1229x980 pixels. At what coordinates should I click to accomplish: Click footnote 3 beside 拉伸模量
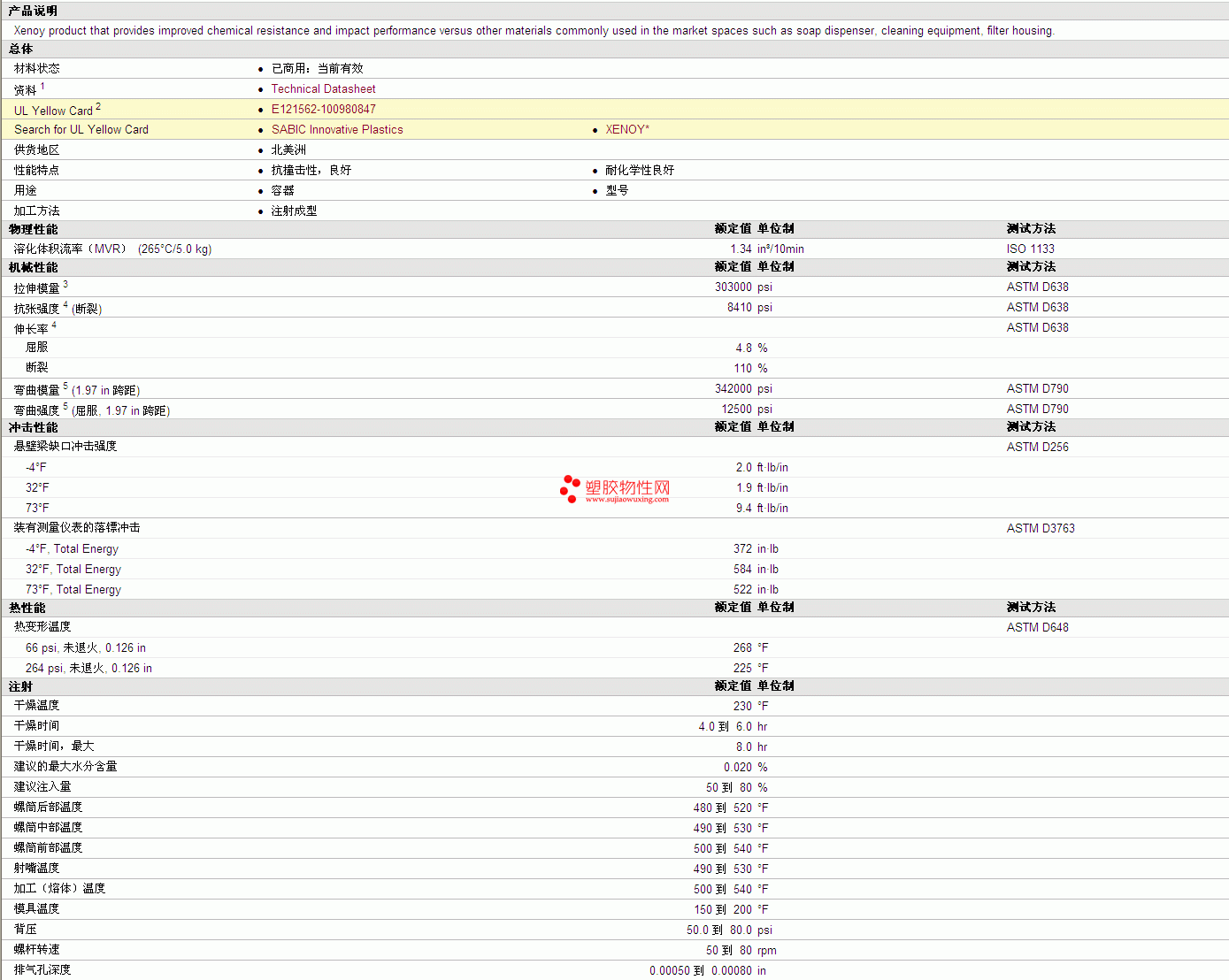[65, 284]
